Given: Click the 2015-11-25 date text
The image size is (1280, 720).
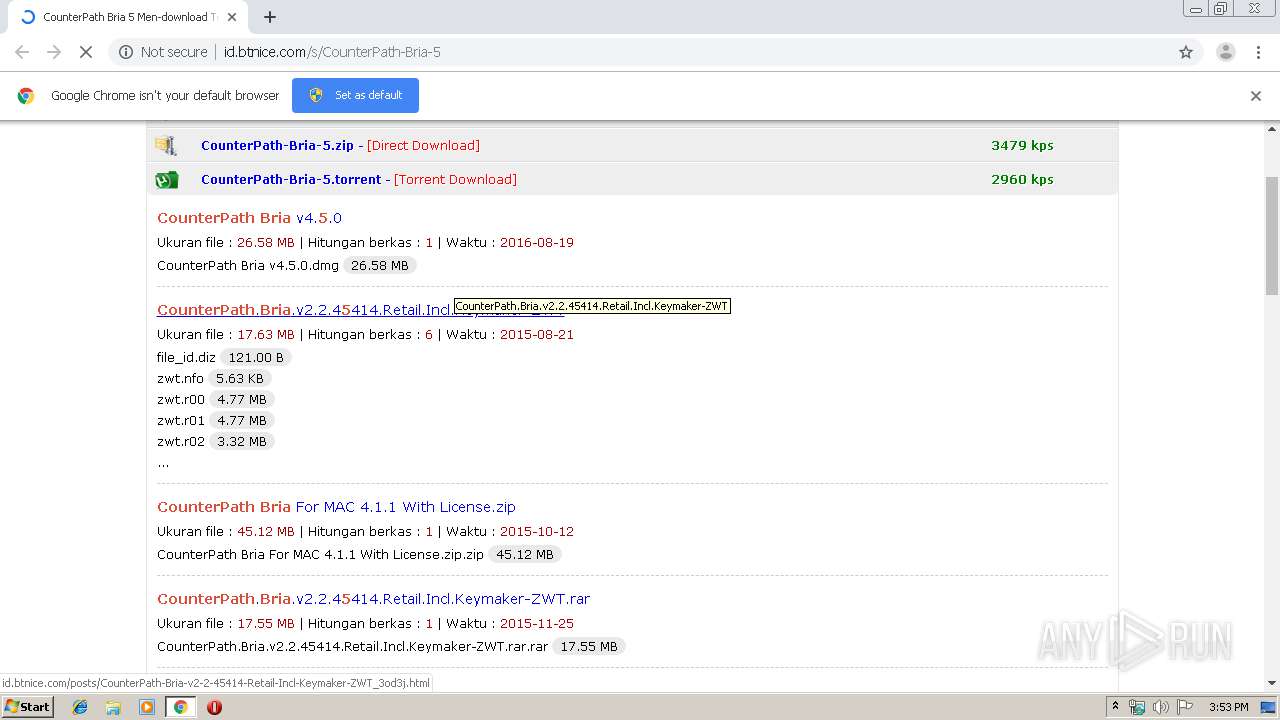Looking at the screenshot, I should [537, 624].
